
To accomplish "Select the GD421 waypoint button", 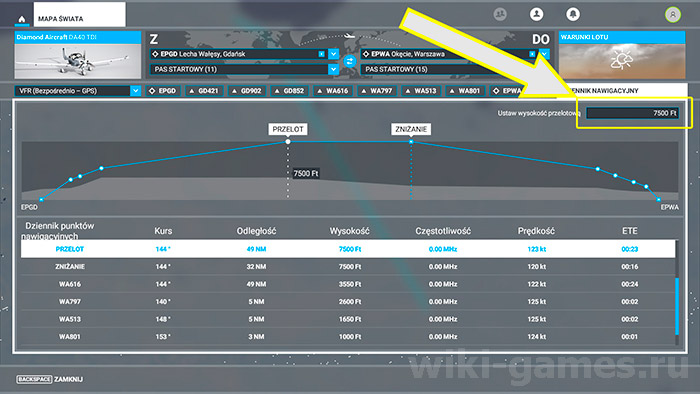I will (x=204, y=91).
